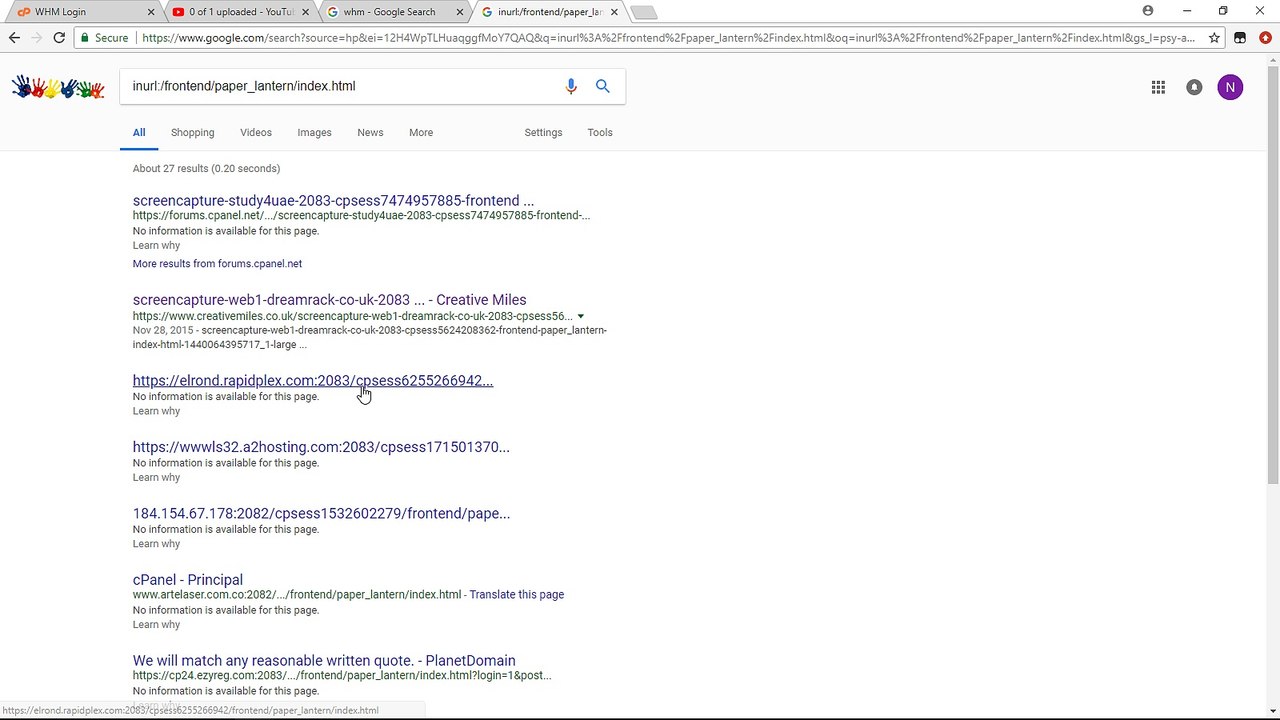Click the cp24.ezyreg.com:2083 green URL
The width and height of the screenshot is (1280, 720).
click(342, 676)
